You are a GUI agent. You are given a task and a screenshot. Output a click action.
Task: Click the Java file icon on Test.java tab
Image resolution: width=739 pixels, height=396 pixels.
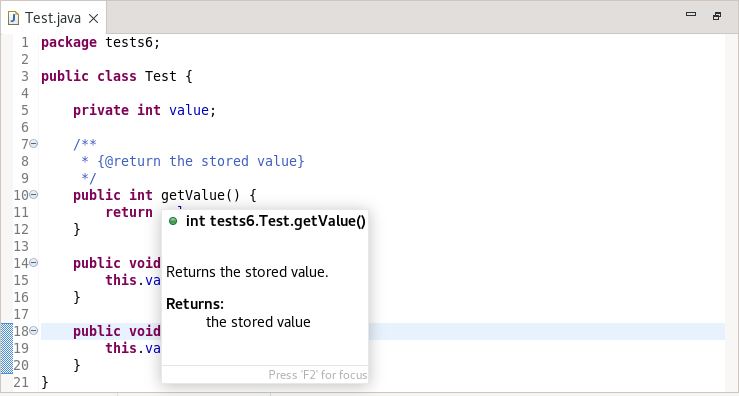(x=13, y=18)
